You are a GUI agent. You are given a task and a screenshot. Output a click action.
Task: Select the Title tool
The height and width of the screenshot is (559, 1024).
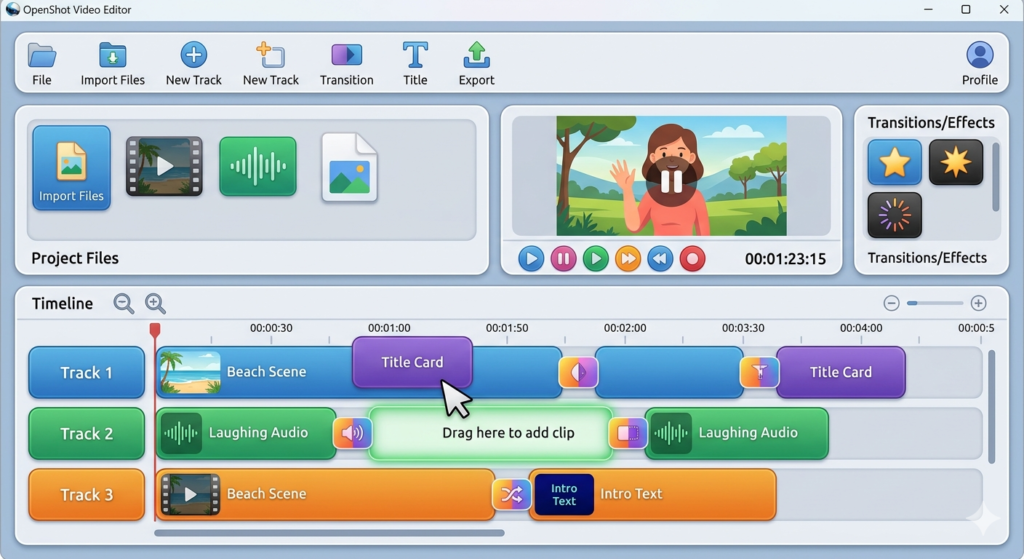coord(415,64)
